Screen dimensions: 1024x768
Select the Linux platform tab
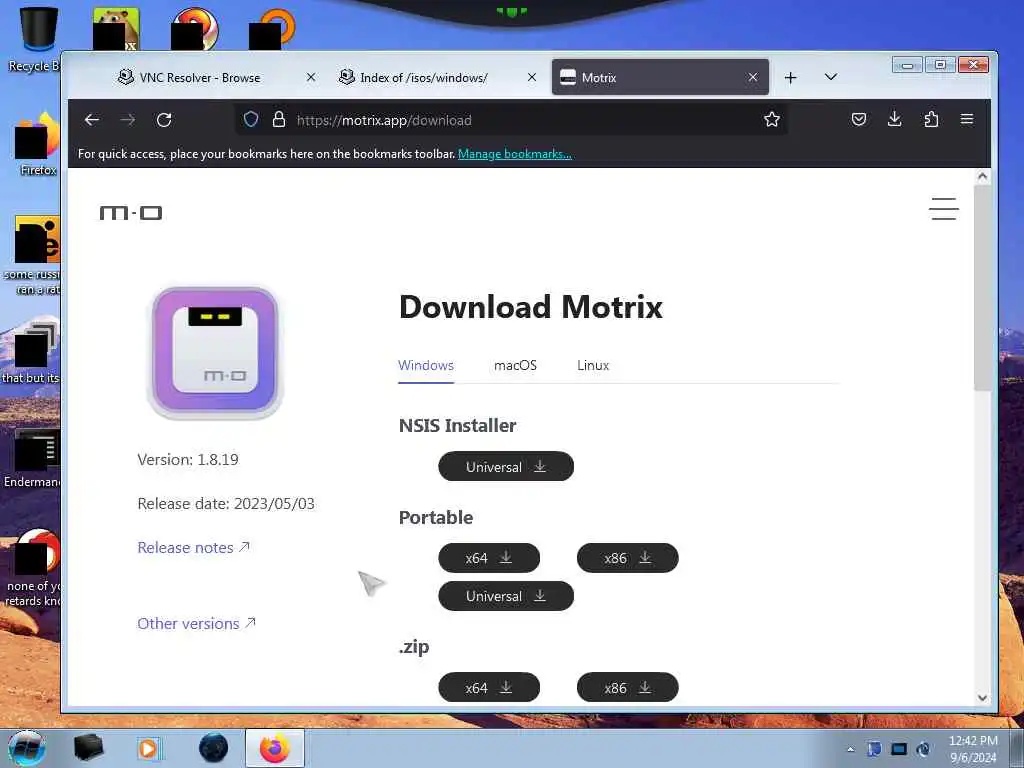(x=593, y=366)
